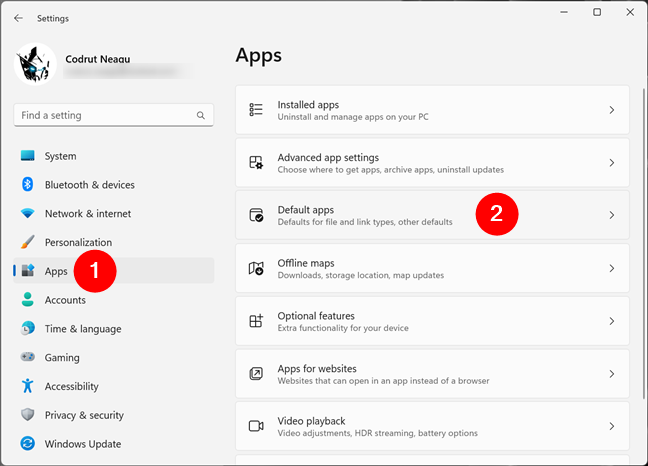Open Apps for websites title
The image size is (648, 466).
(x=317, y=369)
